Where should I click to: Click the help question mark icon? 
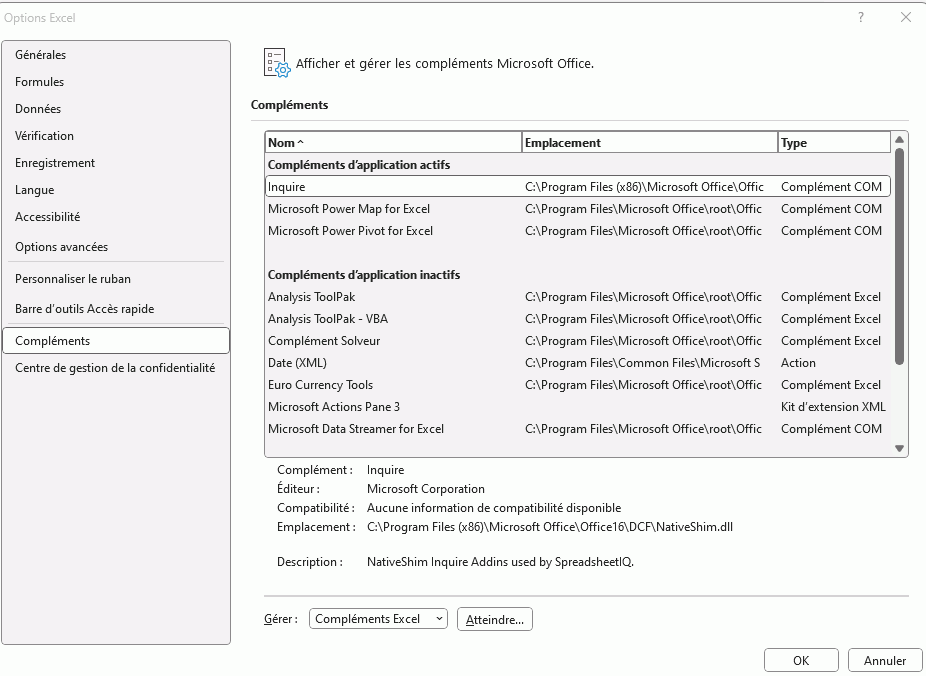pyautogui.click(x=861, y=17)
